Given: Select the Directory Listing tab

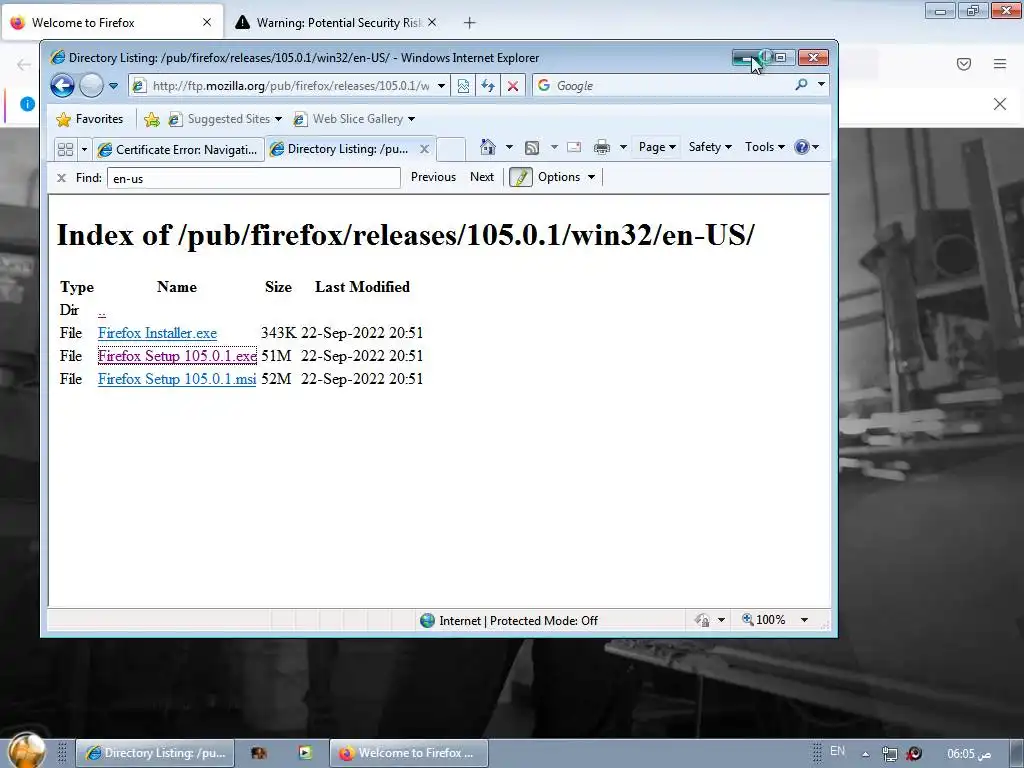Looking at the screenshot, I should coord(340,149).
